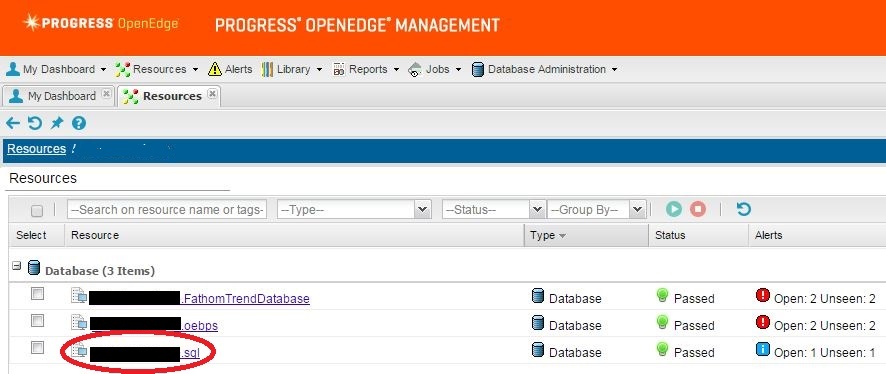The height and width of the screenshot is (374, 886).
Task: Click the database cylinder icon in FathomTrendDatabase row
Action: [538, 295]
